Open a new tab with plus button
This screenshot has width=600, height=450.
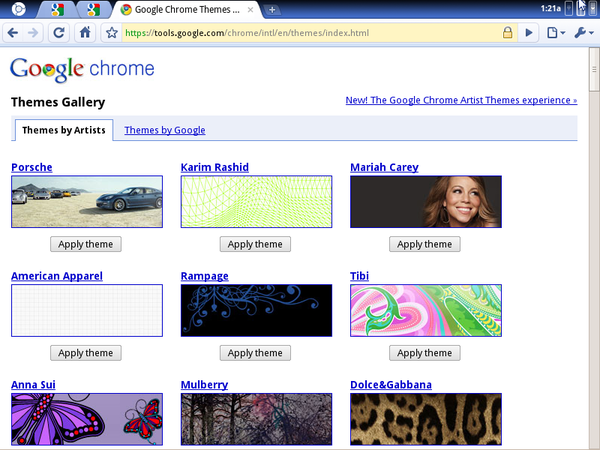(272, 10)
